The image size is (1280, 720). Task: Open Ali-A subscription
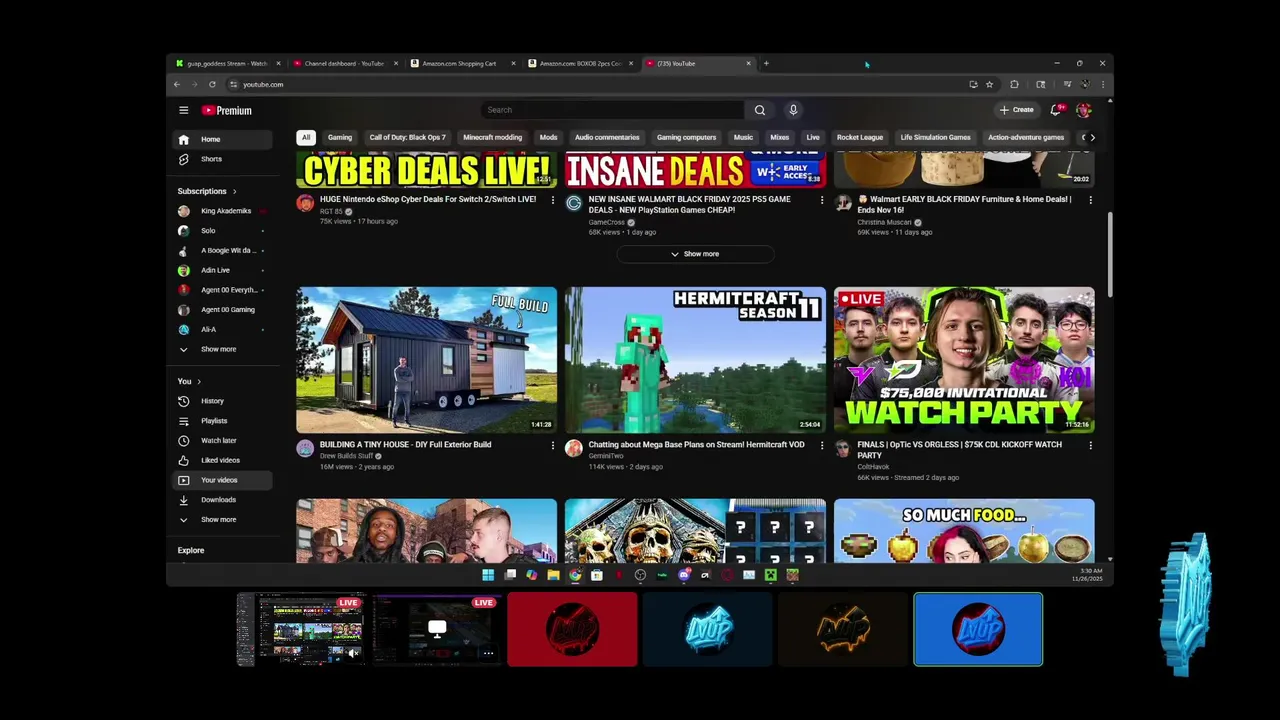pyautogui.click(x=221, y=329)
